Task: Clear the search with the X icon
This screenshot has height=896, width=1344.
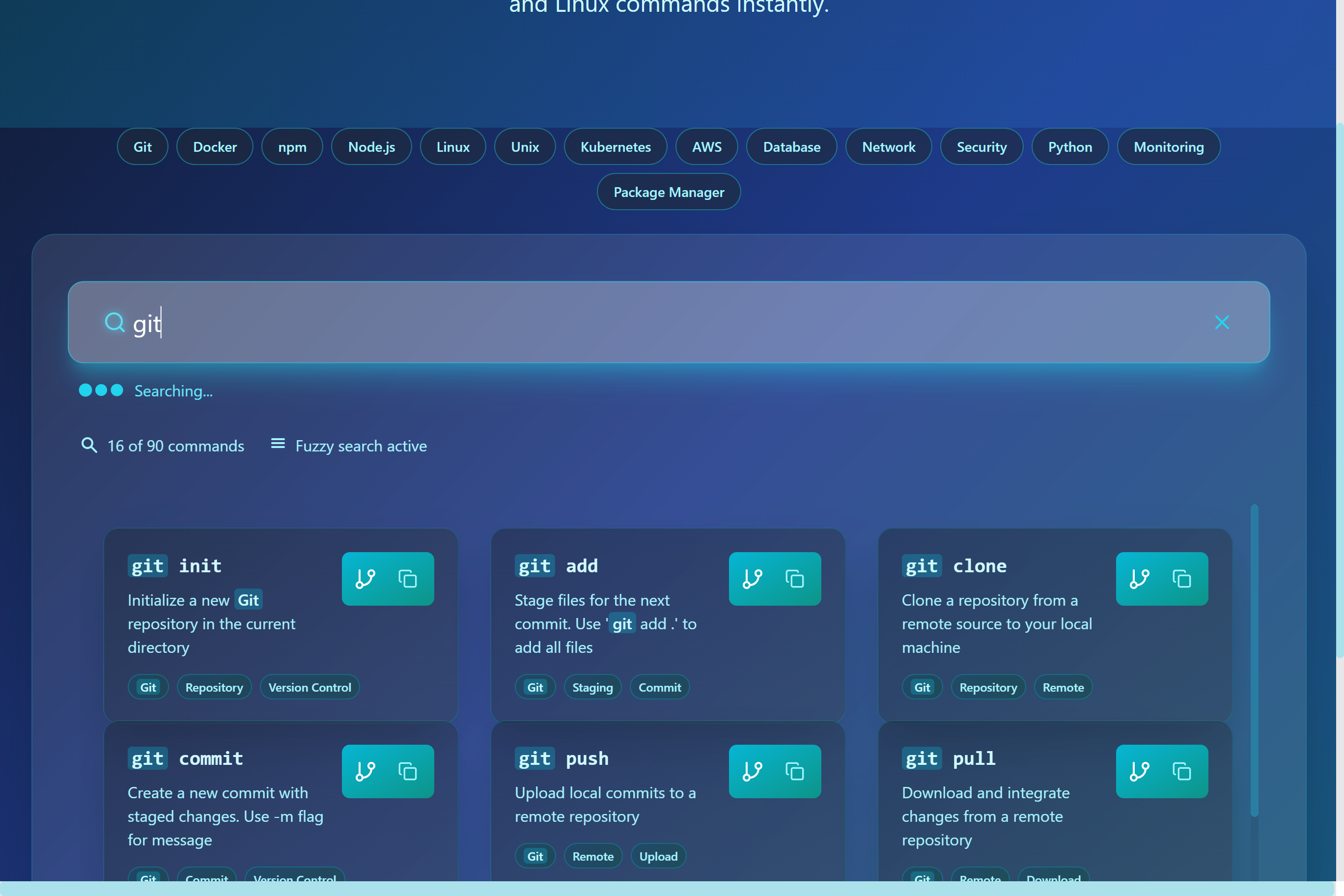Action: [1222, 322]
